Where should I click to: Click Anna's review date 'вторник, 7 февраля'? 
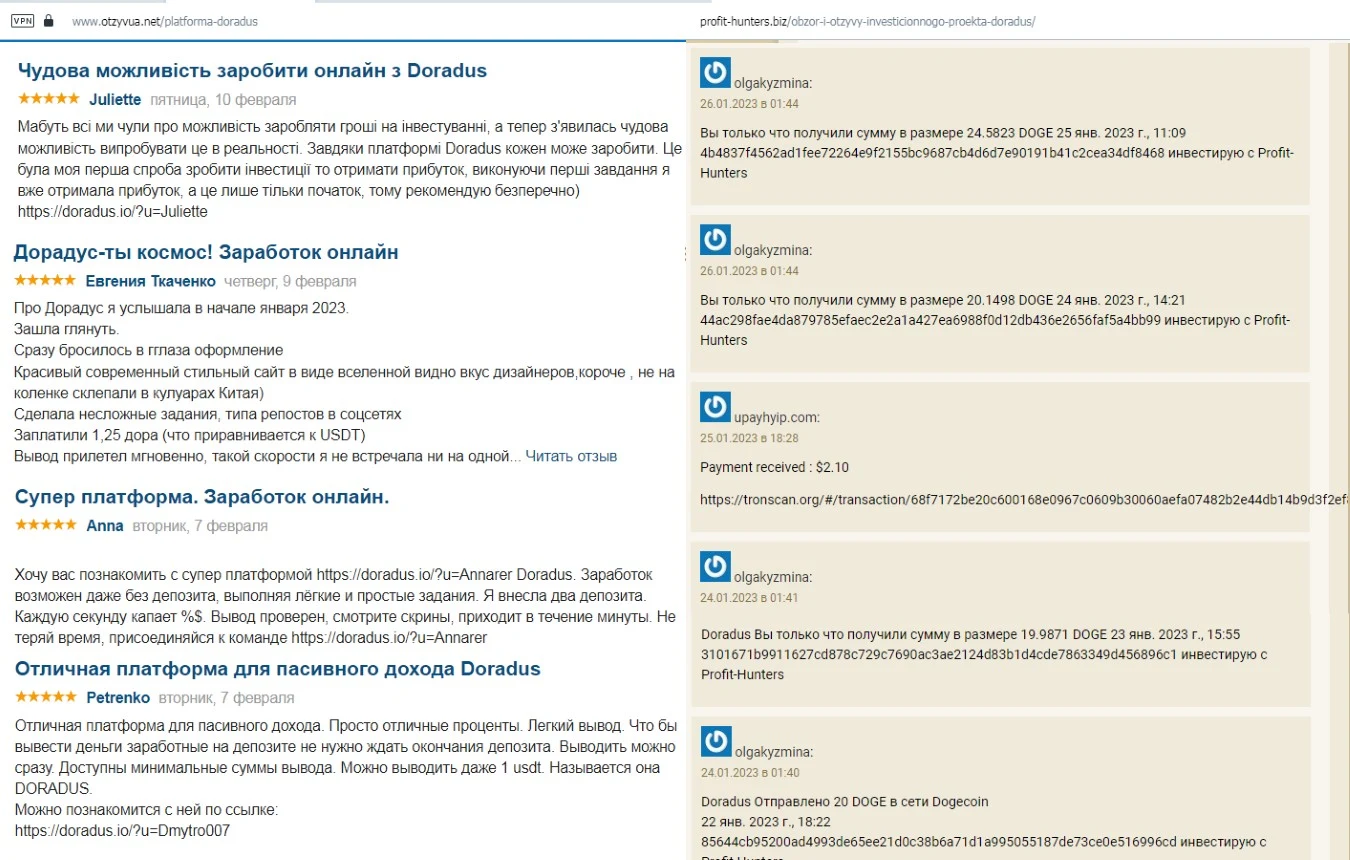pyautogui.click(x=200, y=526)
